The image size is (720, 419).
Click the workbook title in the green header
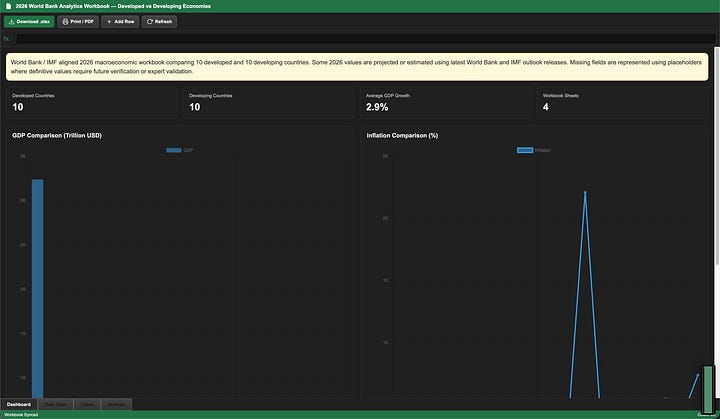(113, 6)
